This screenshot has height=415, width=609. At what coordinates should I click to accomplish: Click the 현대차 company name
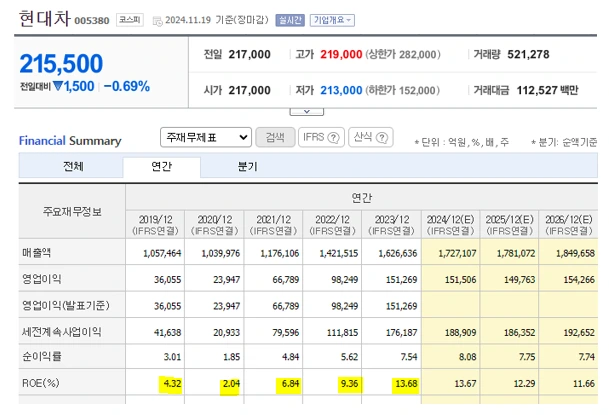tap(45, 18)
